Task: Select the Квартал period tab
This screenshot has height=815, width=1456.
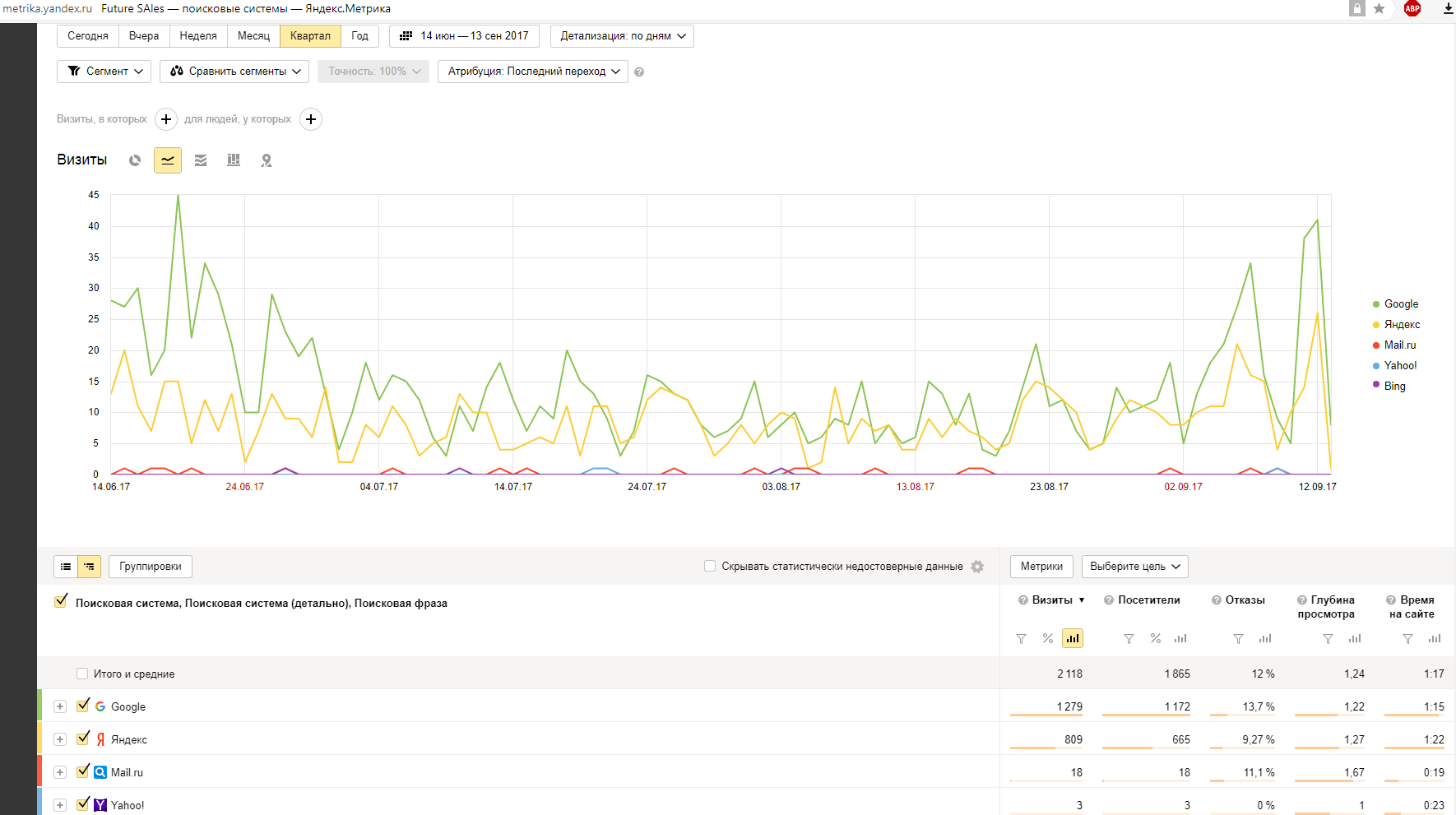Action: [x=310, y=36]
